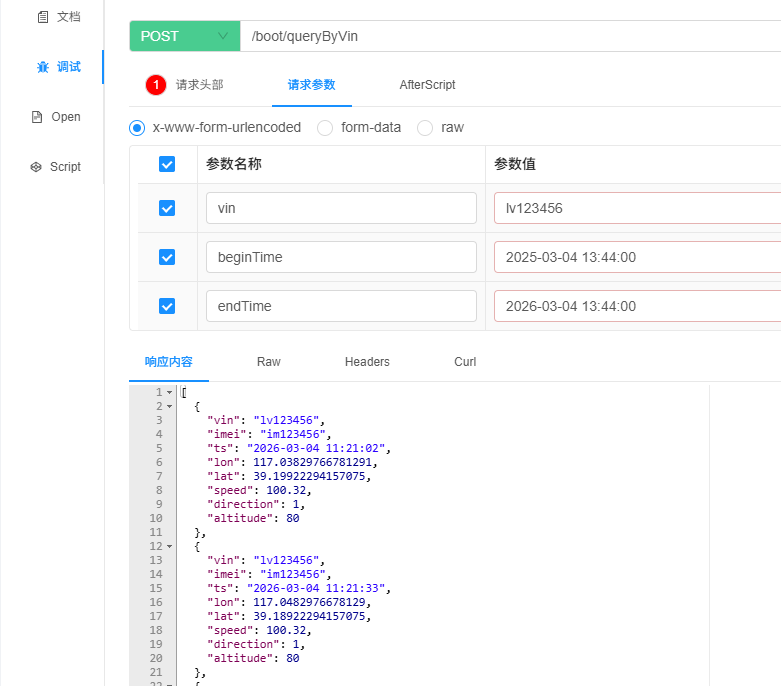Screen dimensions: 781x686
Task: Click the beginTime value input field
Action: pos(638,257)
